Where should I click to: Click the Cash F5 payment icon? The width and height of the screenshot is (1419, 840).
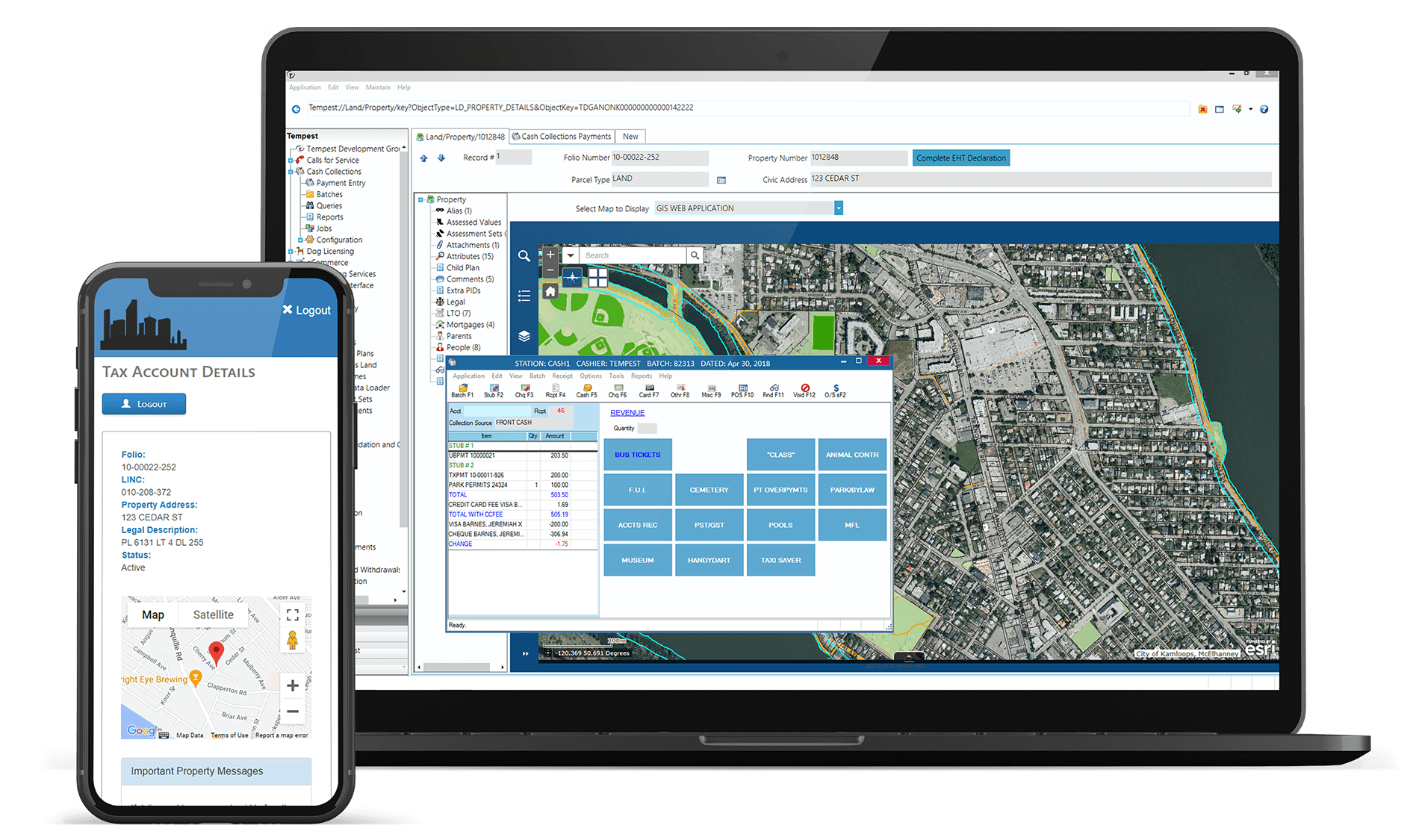click(587, 390)
